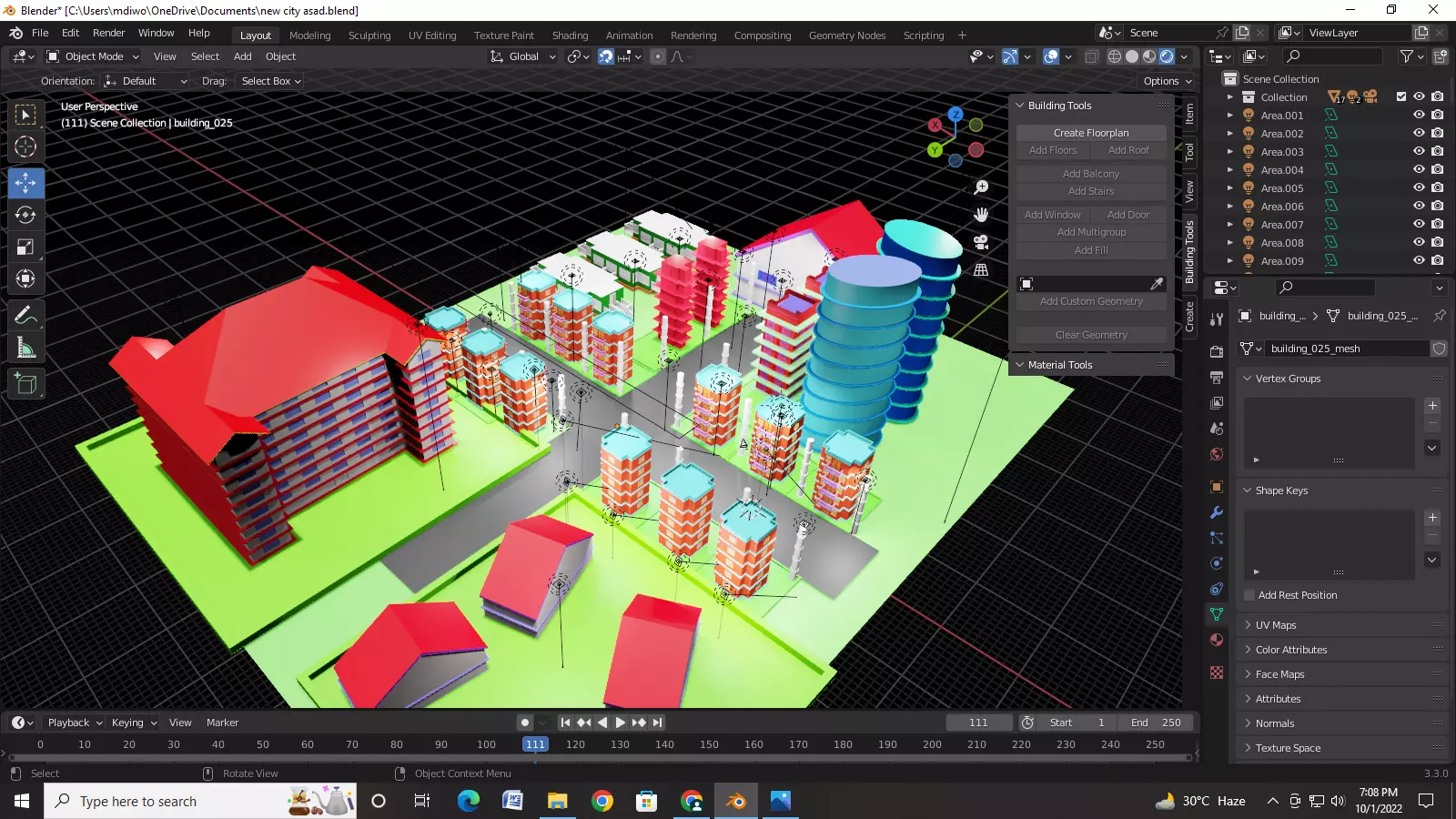The height and width of the screenshot is (819, 1456).
Task: Click the Create Floorplan button
Action: point(1091,133)
